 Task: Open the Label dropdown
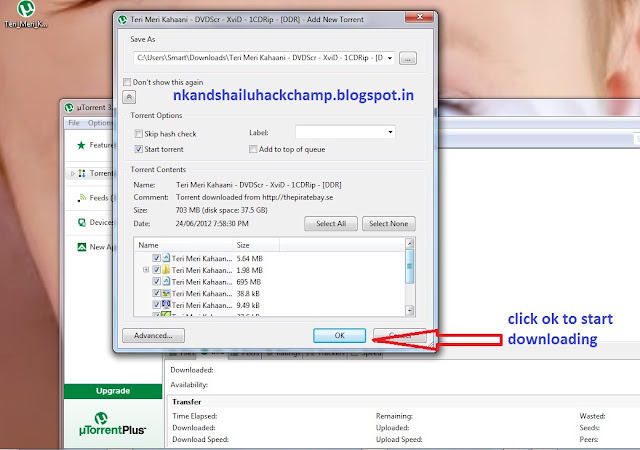(390, 132)
